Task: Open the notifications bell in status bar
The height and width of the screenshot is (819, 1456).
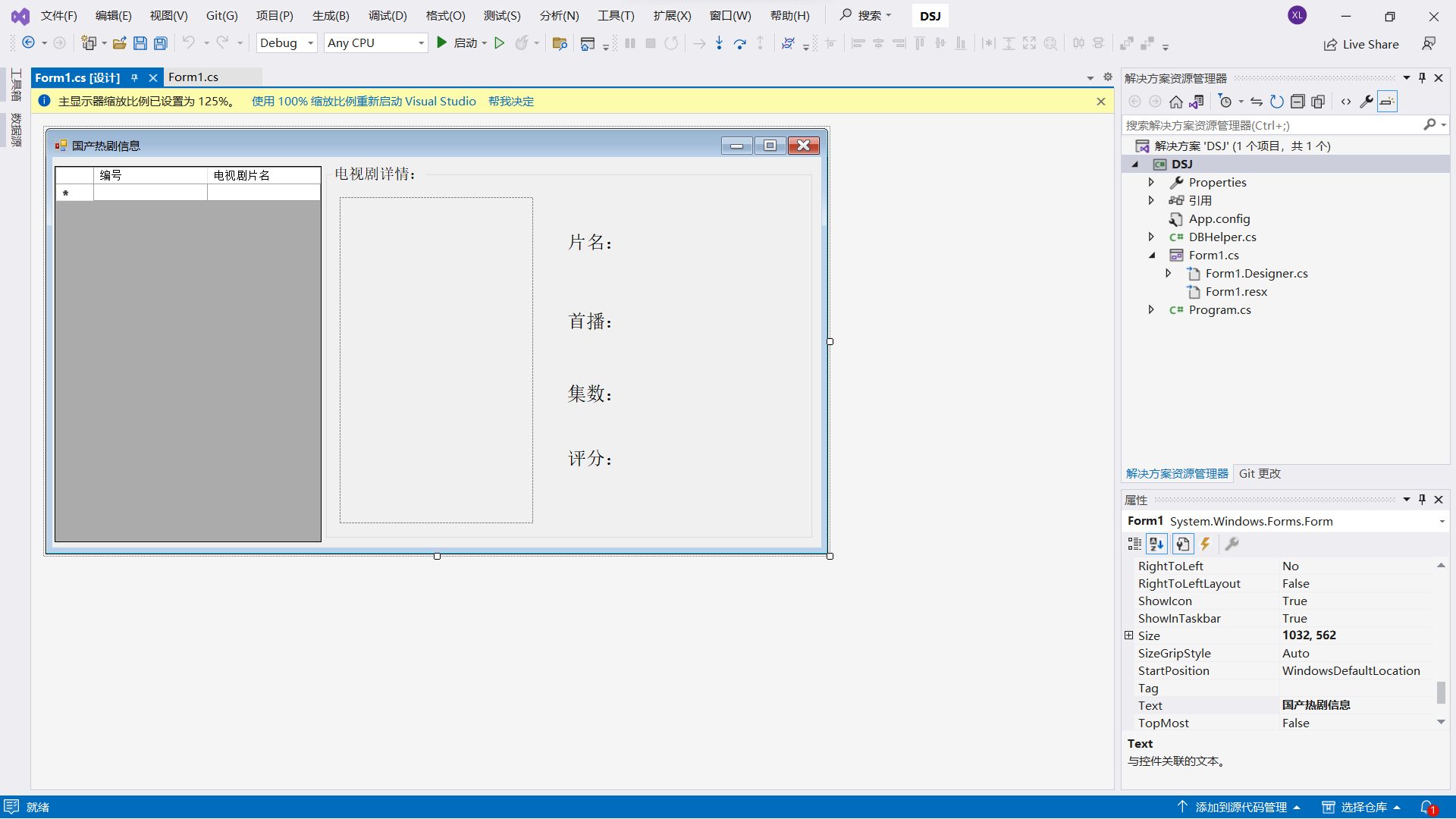Action: 1427,808
